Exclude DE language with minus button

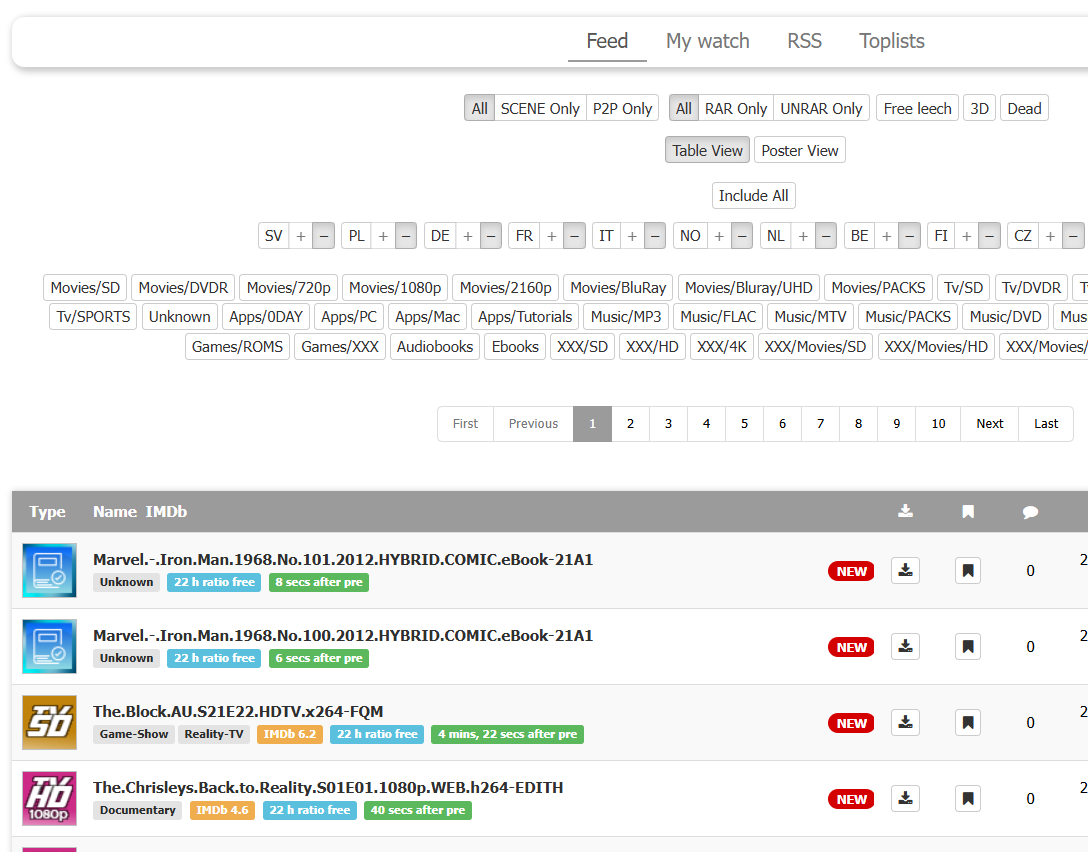point(490,236)
